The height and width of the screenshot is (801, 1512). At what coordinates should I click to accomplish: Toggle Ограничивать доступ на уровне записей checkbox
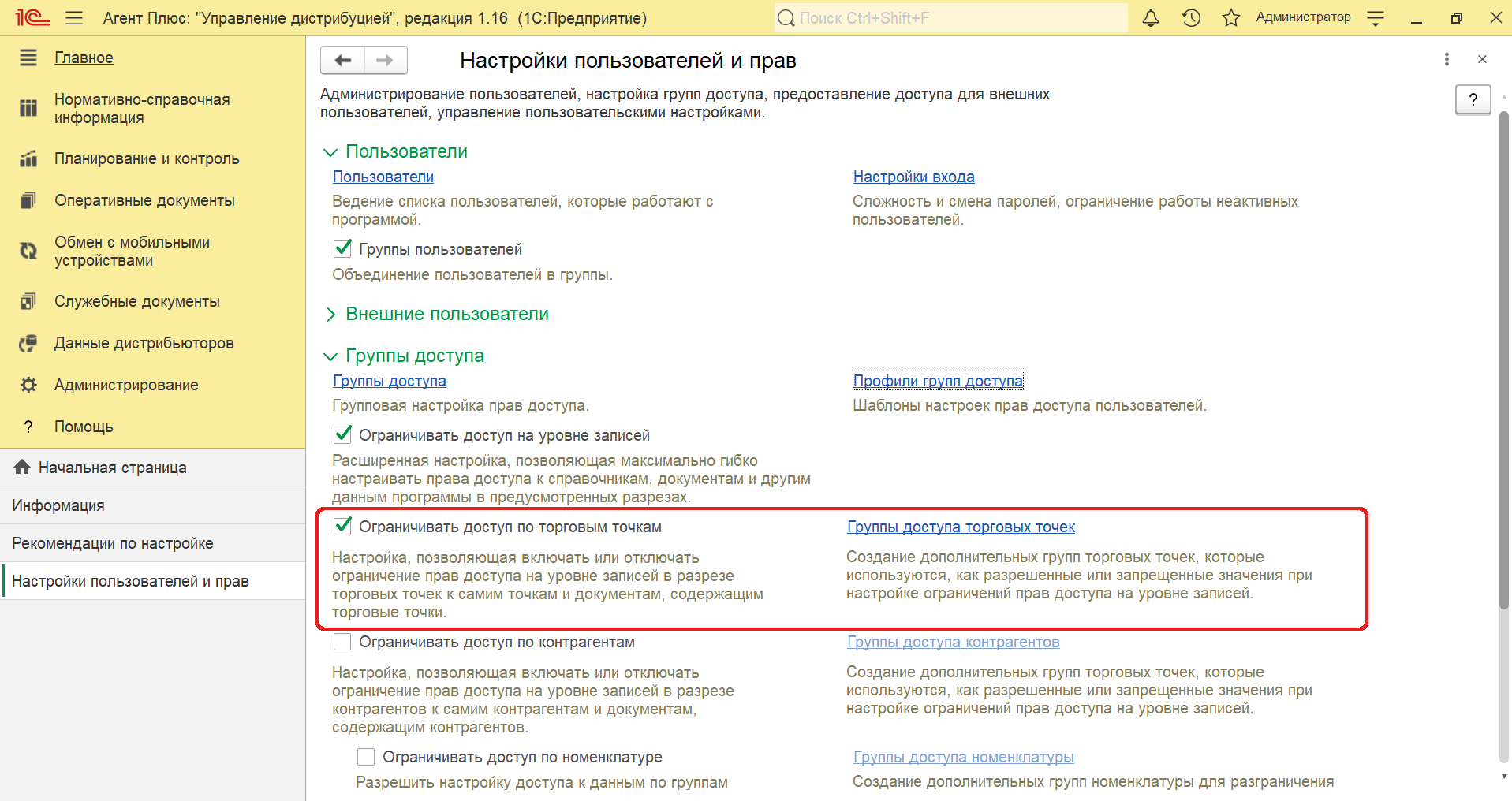342,435
